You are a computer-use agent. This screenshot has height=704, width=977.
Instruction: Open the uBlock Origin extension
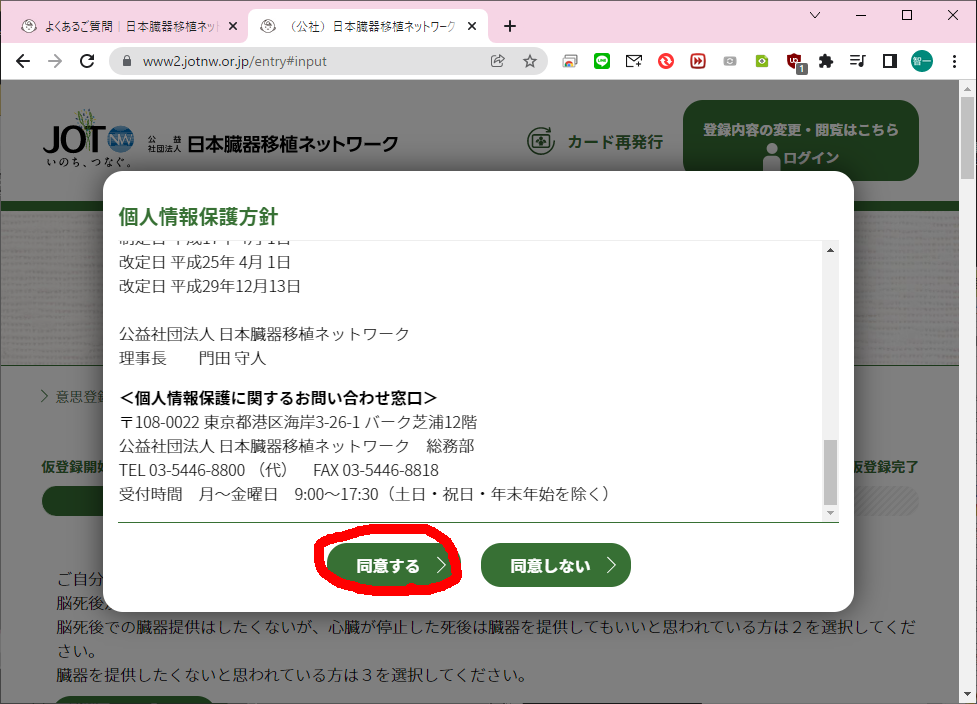[794, 61]
